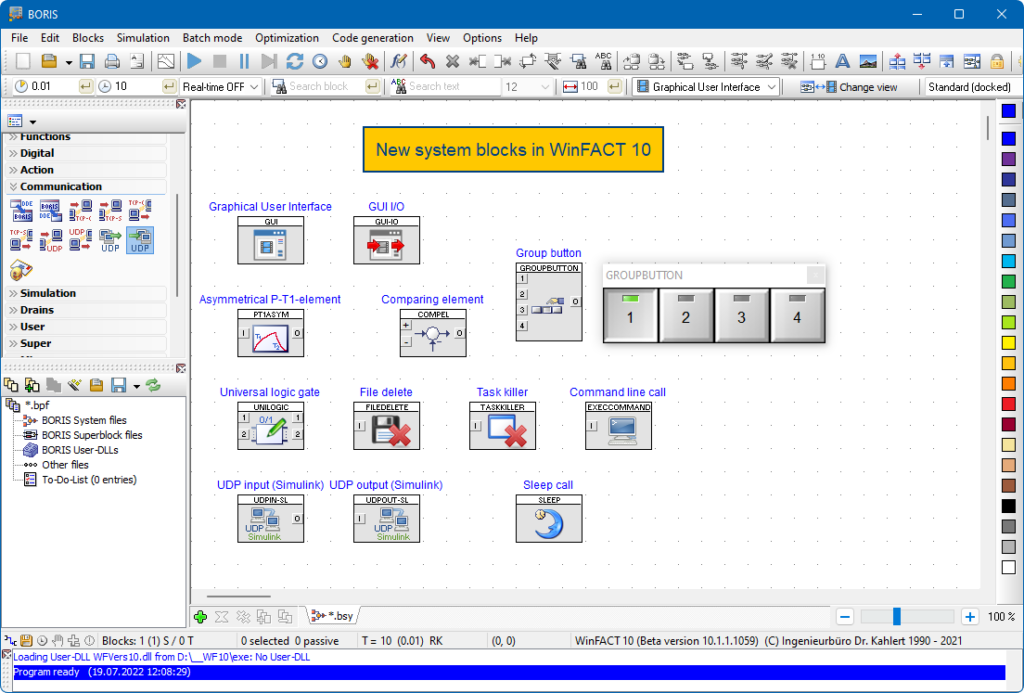Click the printer icon in toolbar

(112, 61)
